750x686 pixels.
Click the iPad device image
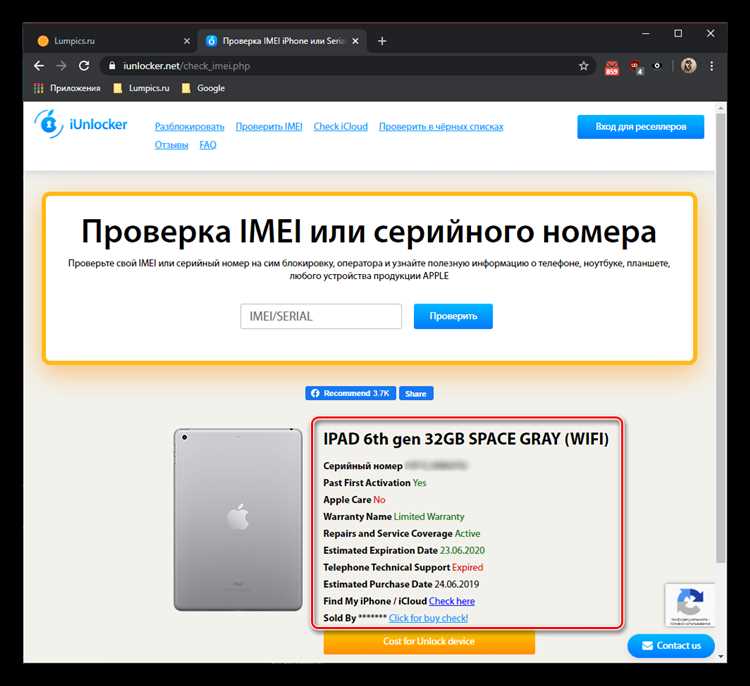tap(238, 520)
